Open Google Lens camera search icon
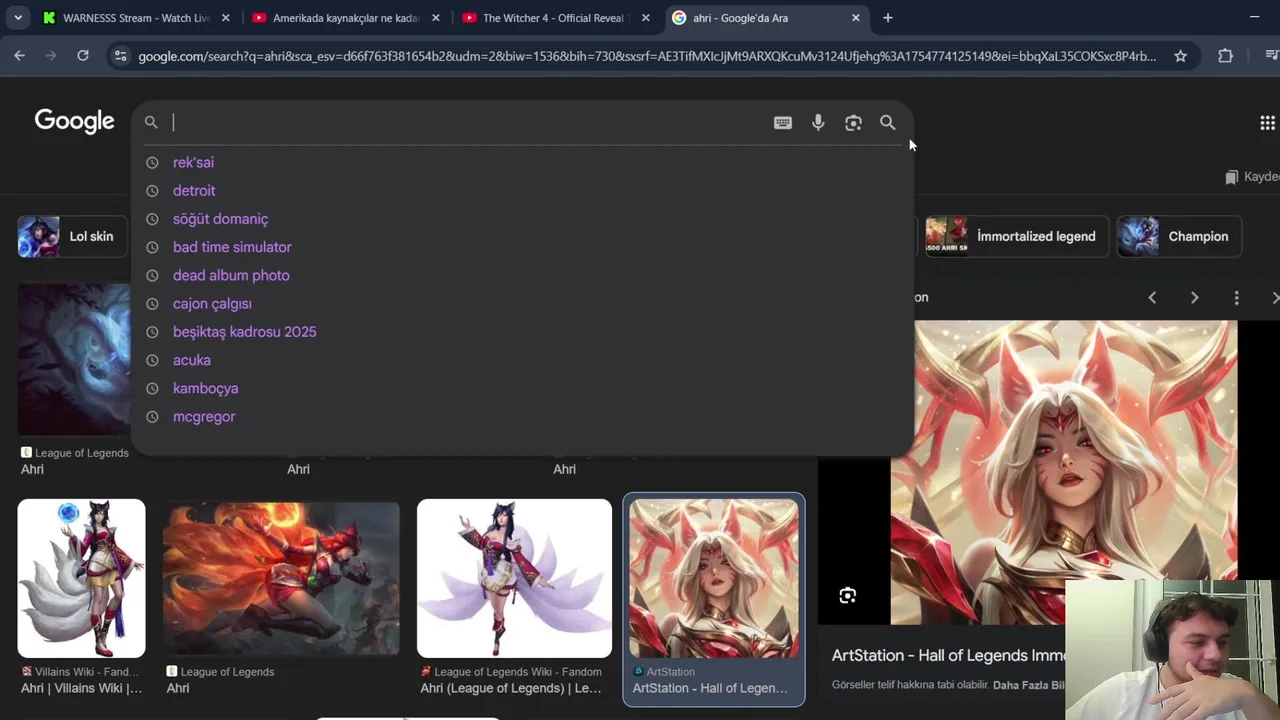 point(853,122)
